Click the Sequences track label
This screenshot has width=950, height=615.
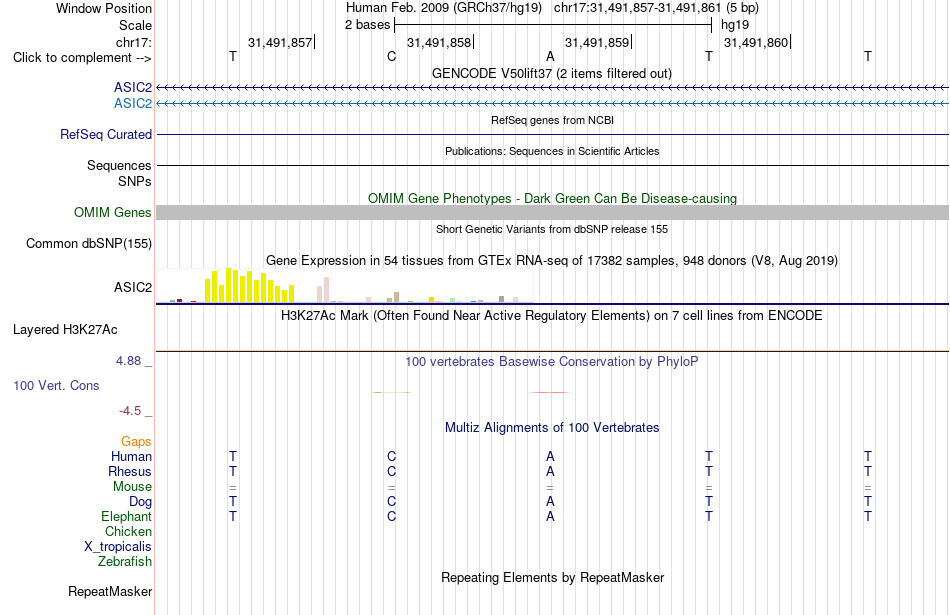(119, 165)
